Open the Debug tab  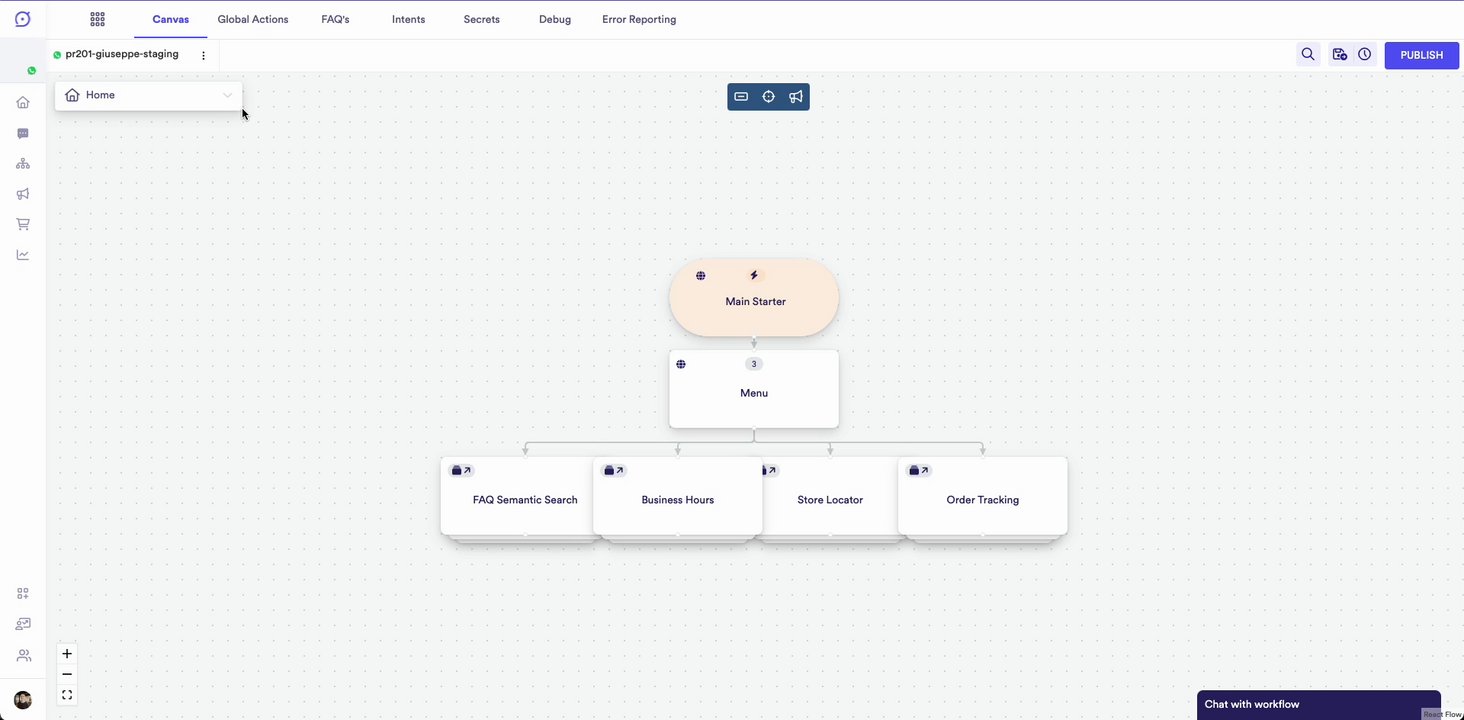tap(555, 19)
